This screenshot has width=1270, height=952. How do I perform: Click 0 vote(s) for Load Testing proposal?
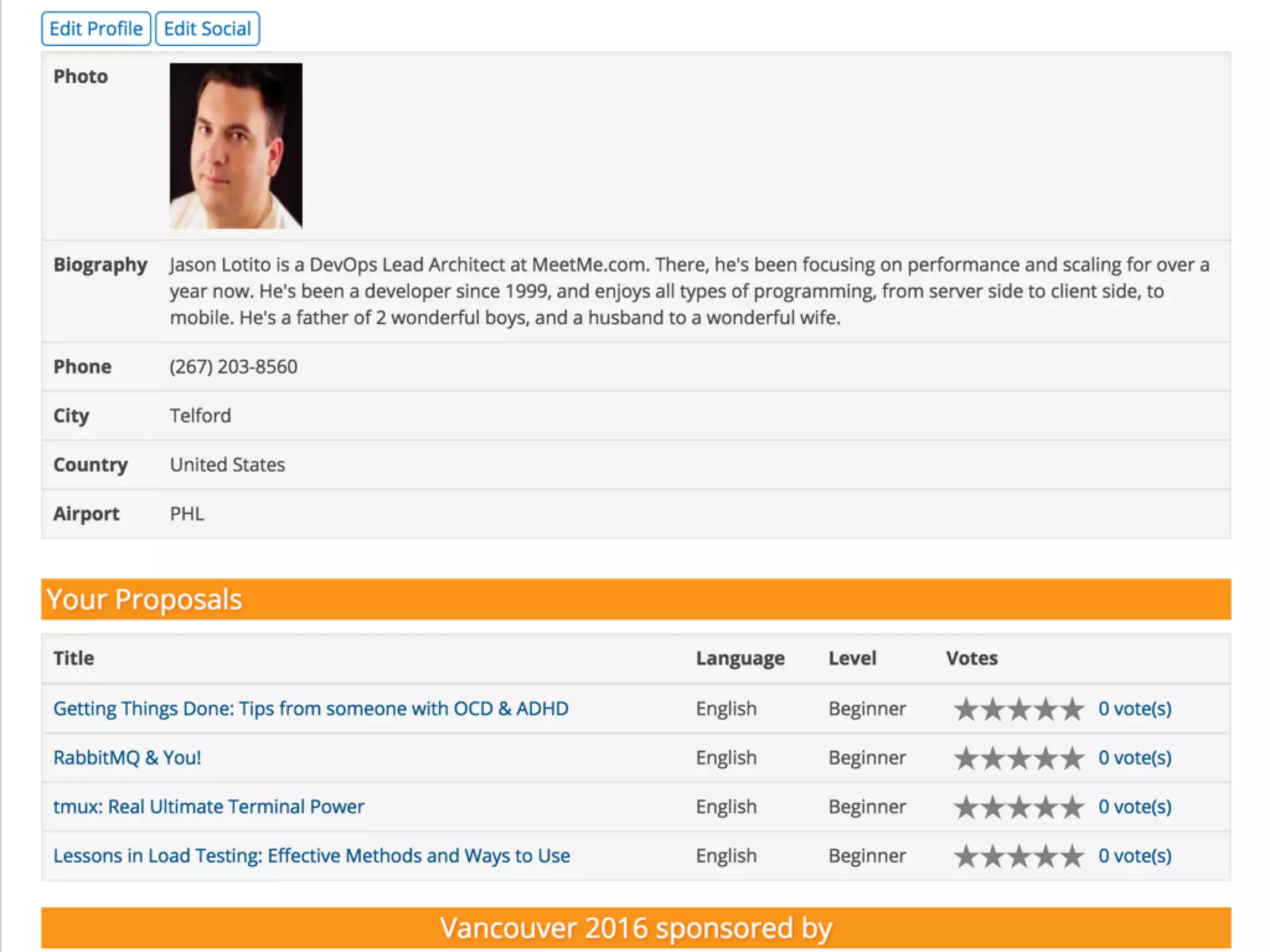1135,856
